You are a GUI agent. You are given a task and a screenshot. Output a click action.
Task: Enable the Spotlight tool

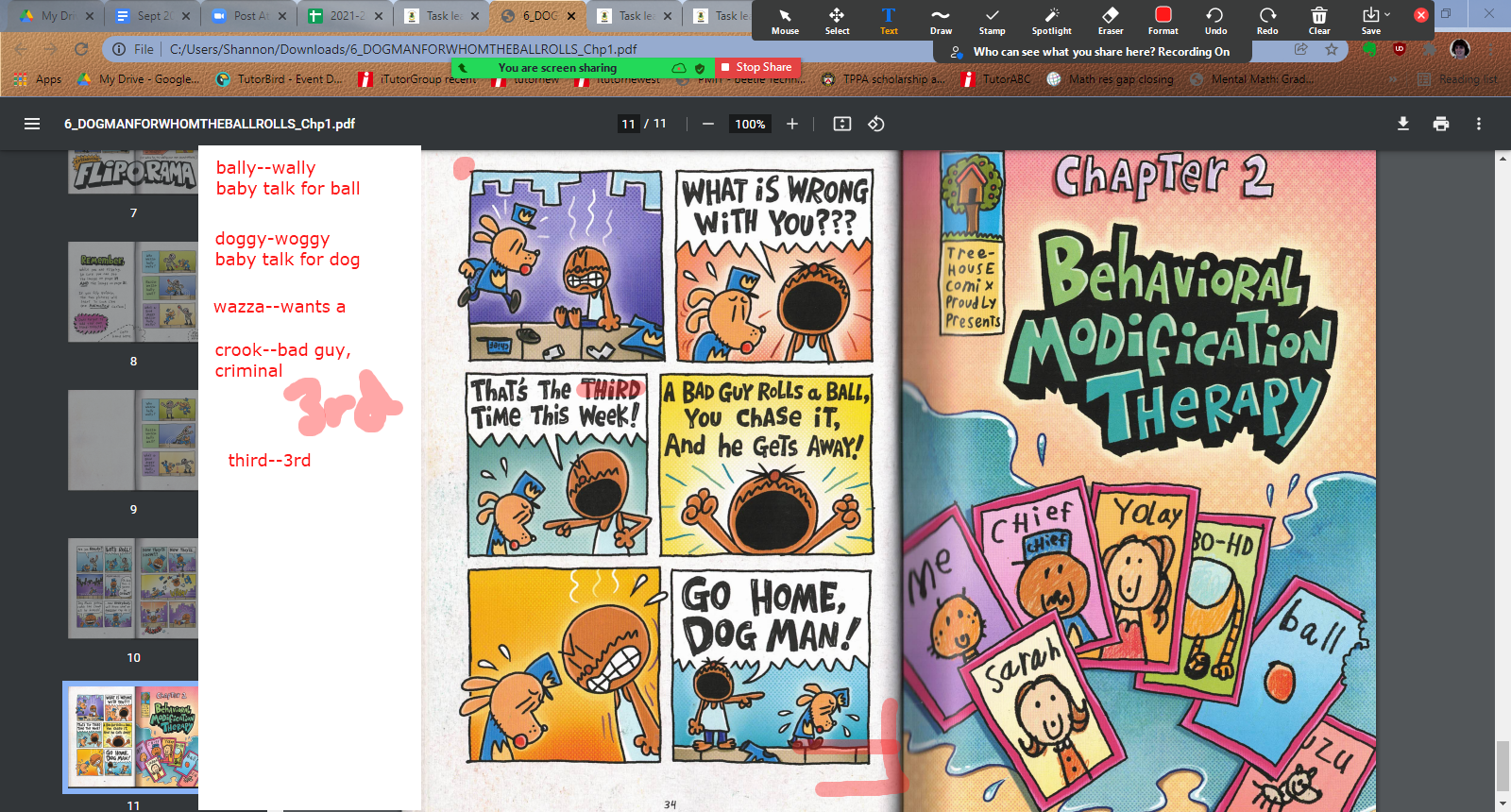[1051, 21]
